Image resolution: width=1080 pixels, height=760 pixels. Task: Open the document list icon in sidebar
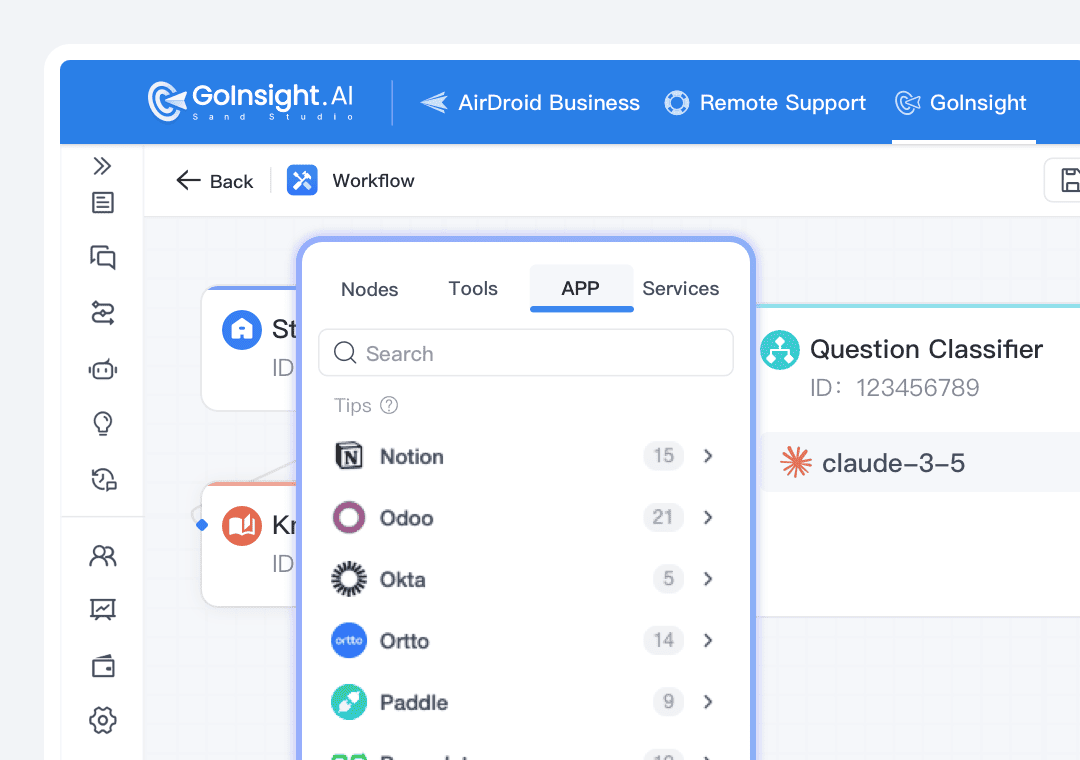[102, 203]
